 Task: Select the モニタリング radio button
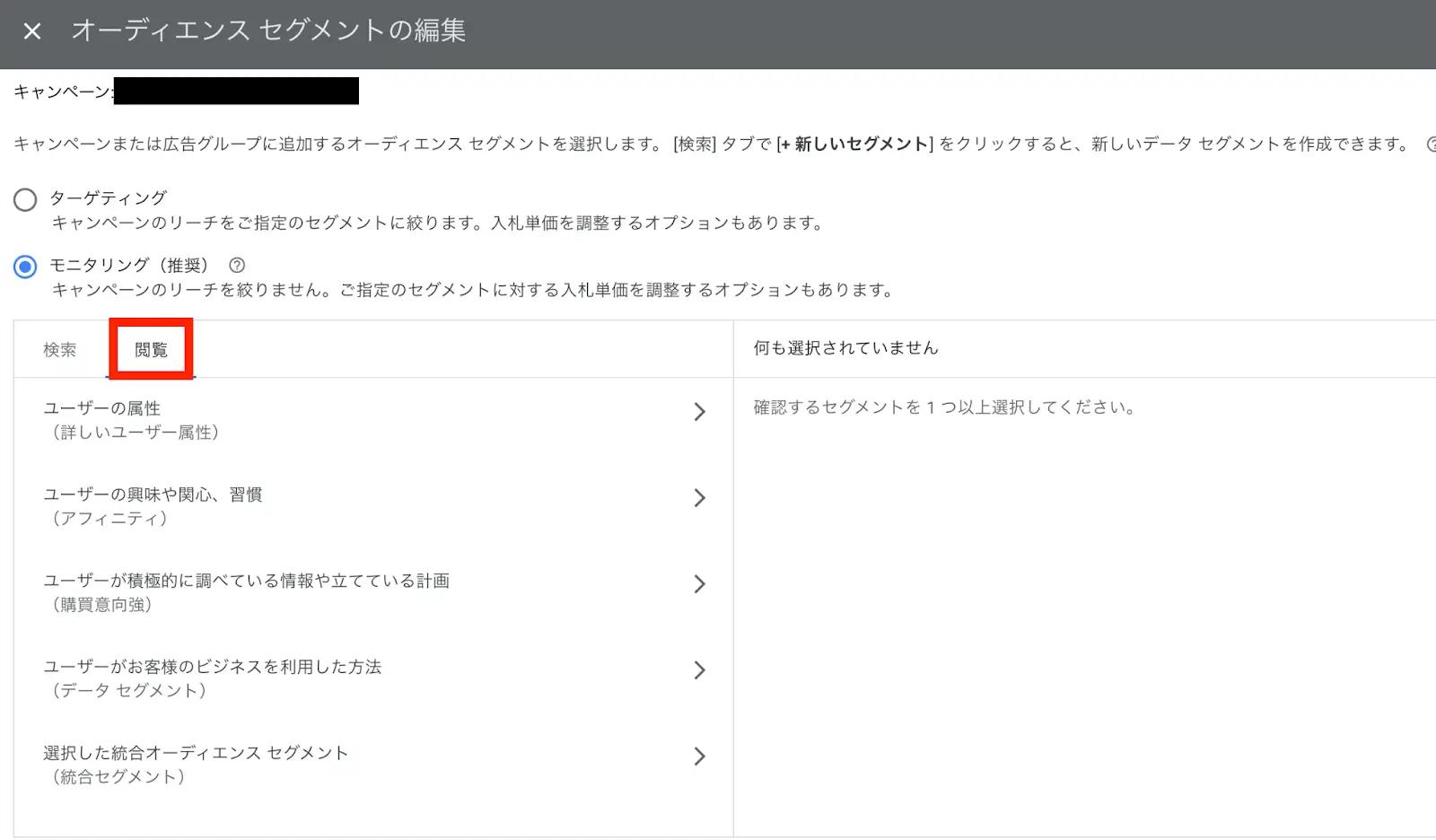[x=25, y=266]
